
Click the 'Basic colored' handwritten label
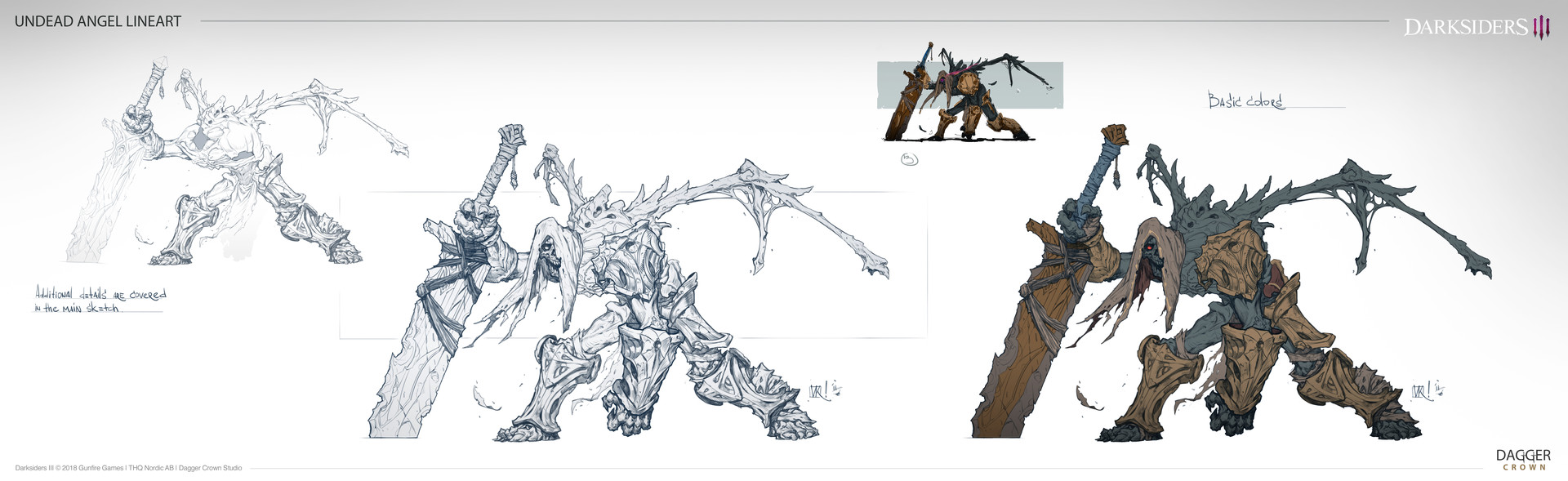point(1245,100)
